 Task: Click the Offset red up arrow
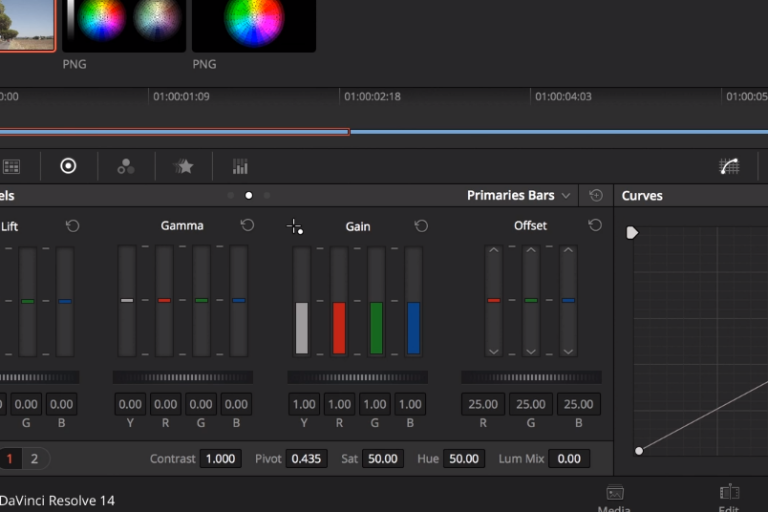pyautogui.click(x=494, y=250)
